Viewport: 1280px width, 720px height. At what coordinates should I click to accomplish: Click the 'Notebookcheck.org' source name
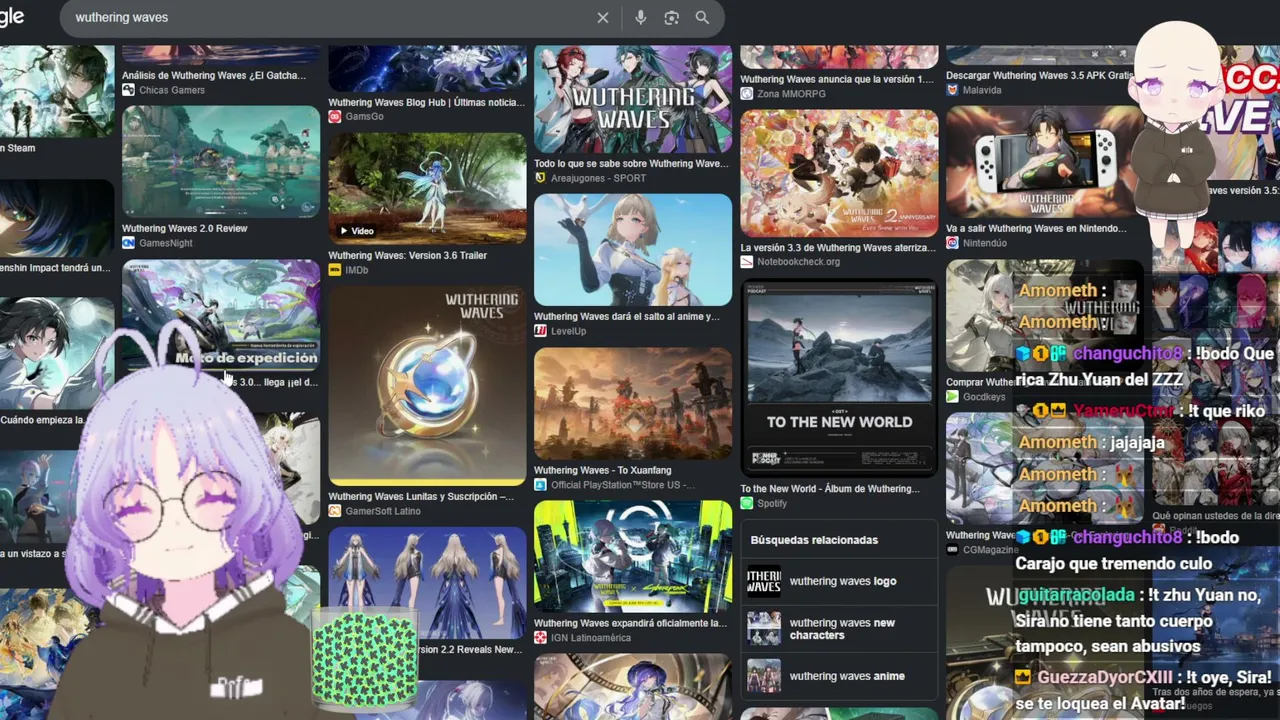pyautogui.click(x=798, y=262)
